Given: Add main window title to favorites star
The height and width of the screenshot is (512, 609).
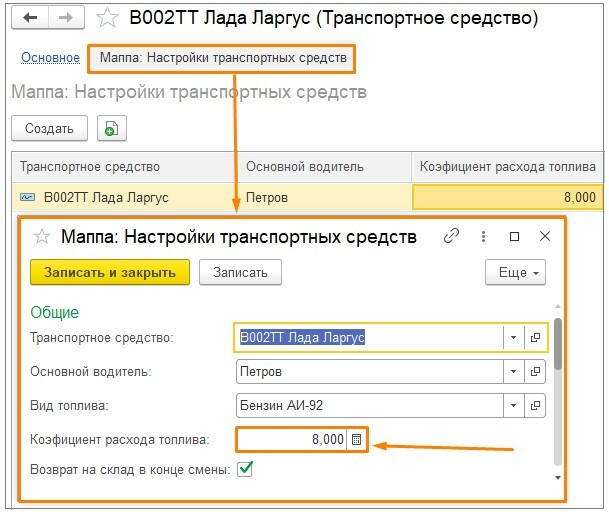Looking at the screenshot, I should click(107, 18).
